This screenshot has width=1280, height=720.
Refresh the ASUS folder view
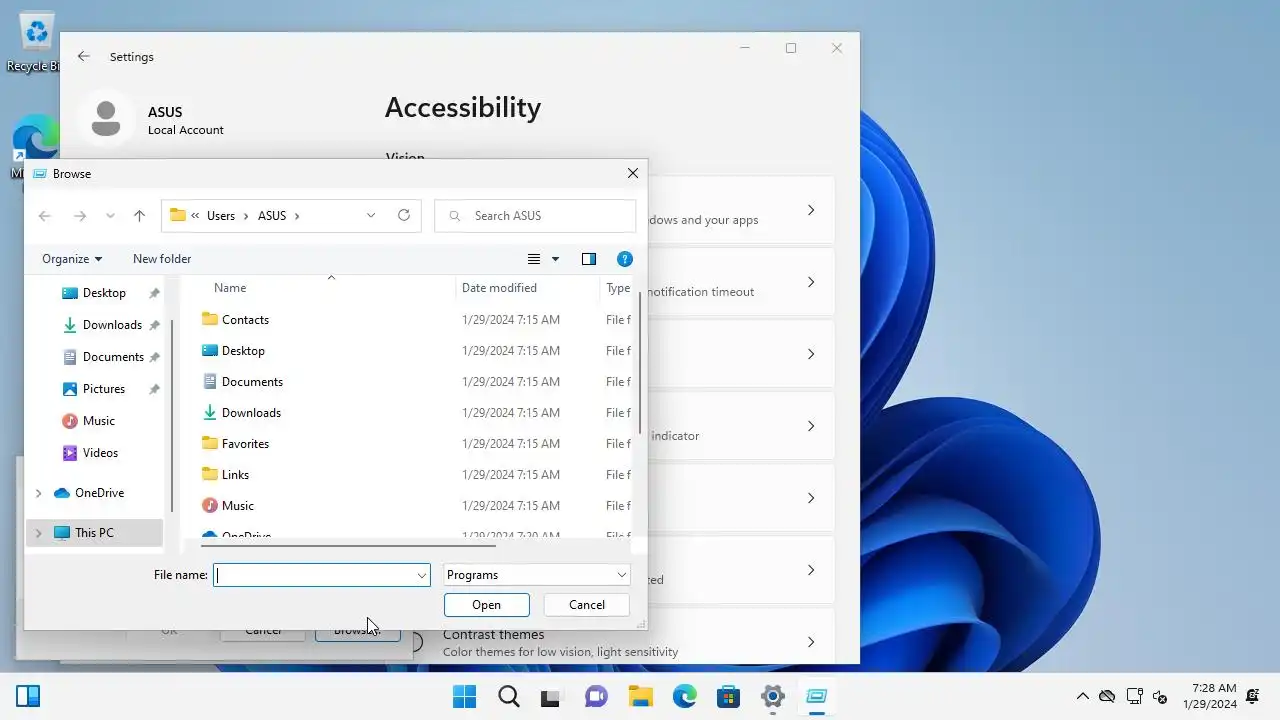(x=404, y=215)
